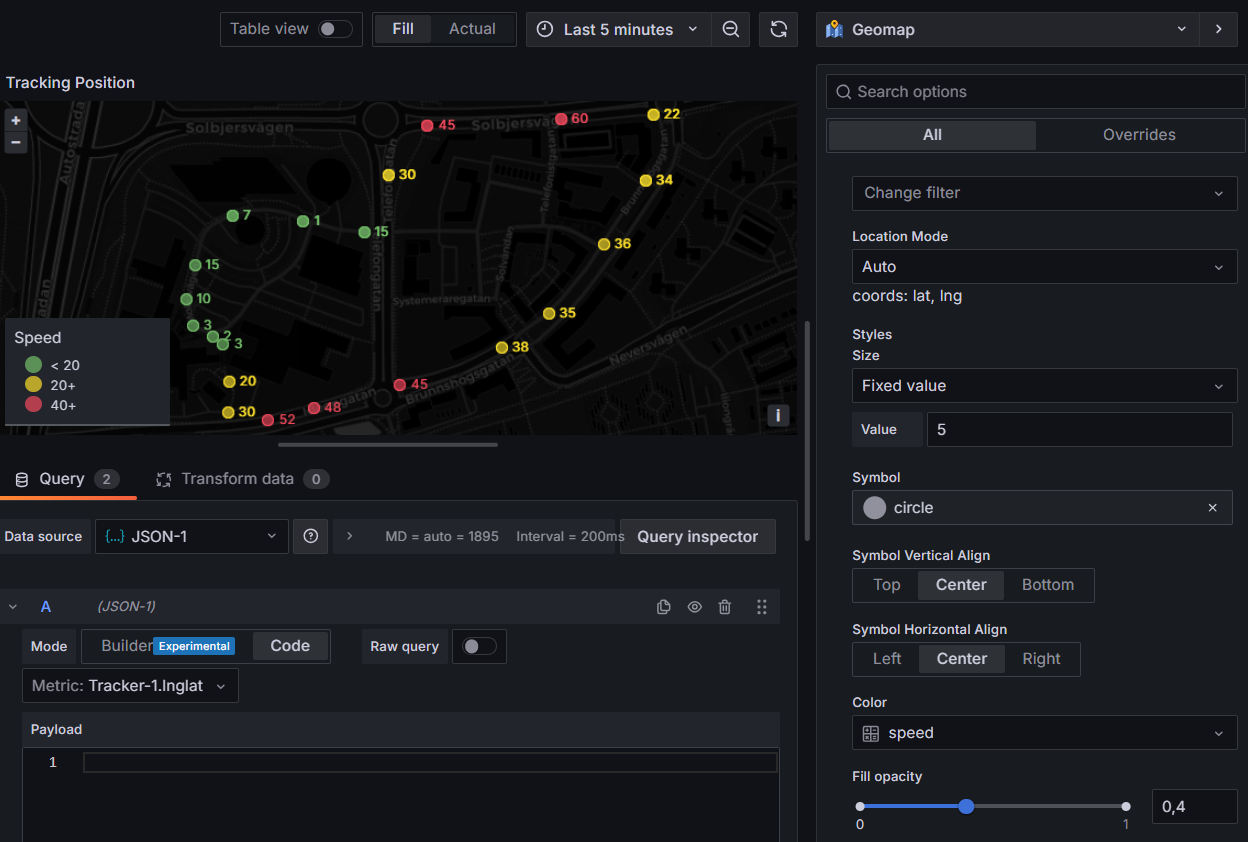Viewport: 1248px width, 842px height.
Task: Toggle the Table view switch
Action: pos(335,29)
